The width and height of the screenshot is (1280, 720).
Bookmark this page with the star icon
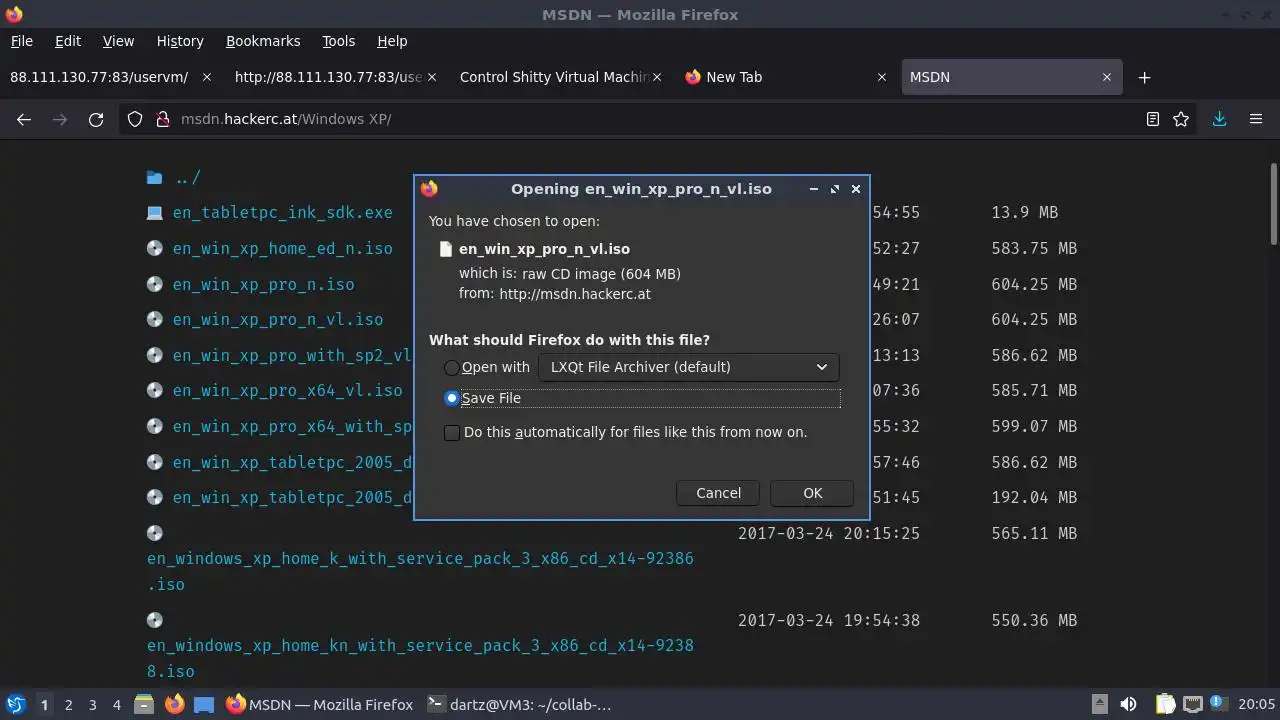[1181, 119]
